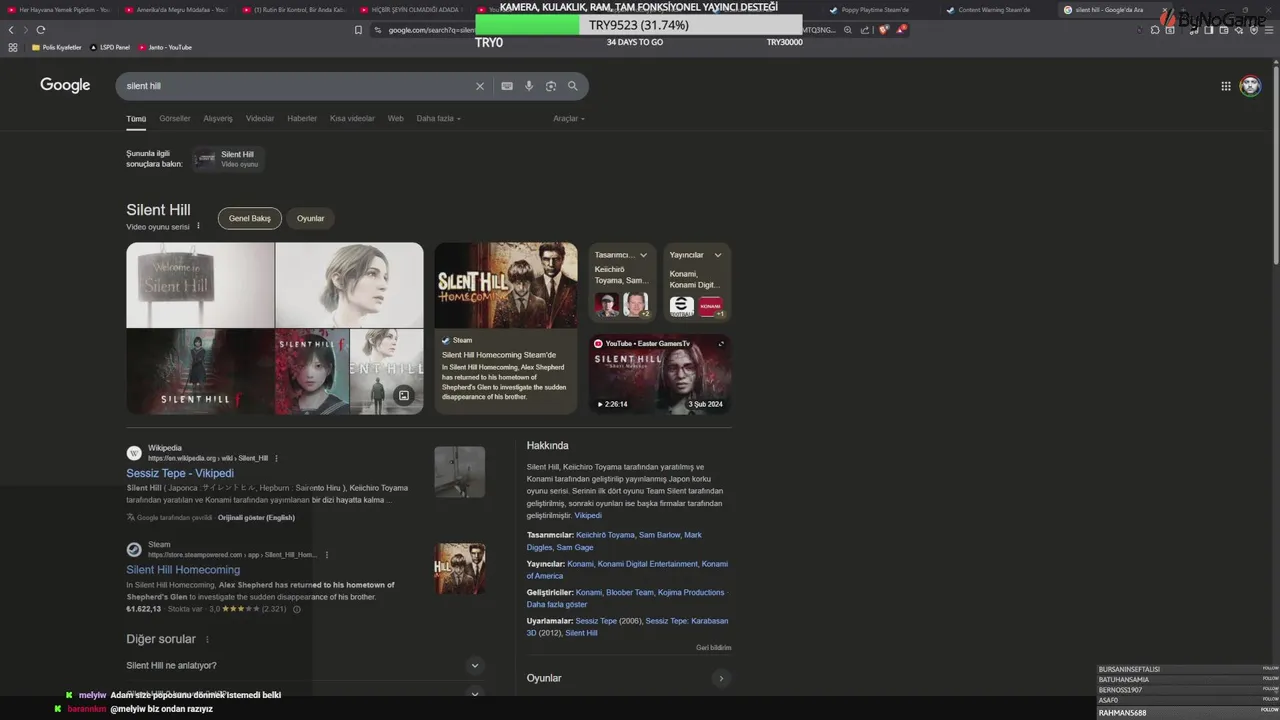Open the Sessiz Tepe - Vikipedi result
Viewport: 1280px width, 720px height.
[x=180, y=473]
